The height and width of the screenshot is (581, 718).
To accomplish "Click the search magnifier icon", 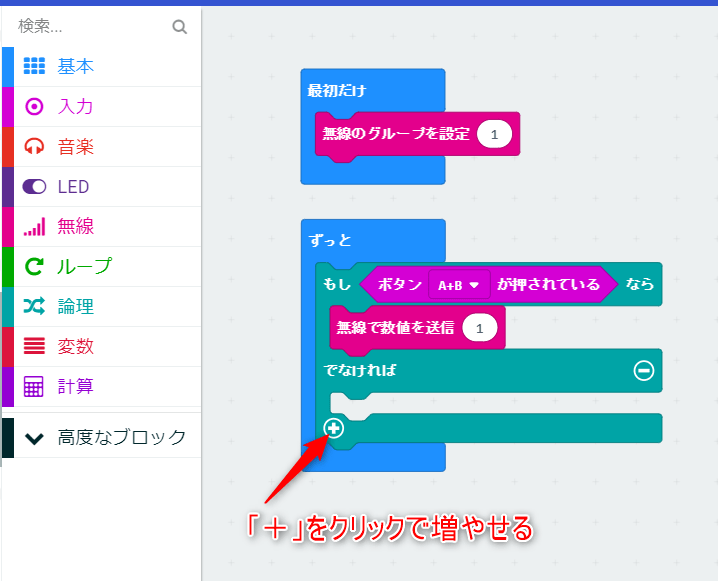I will click(180, 27).
